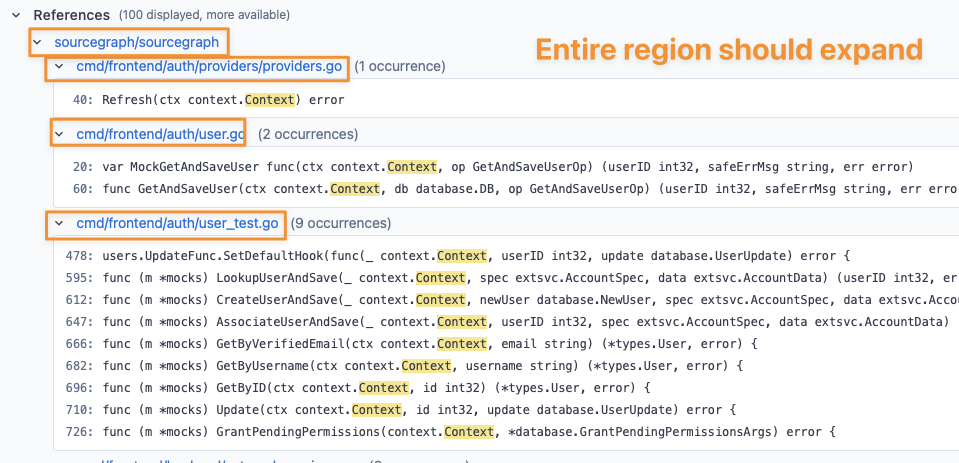Go to line 40 Refresh reference
Image resolution: width=959 pixels, height=463 pixels.
click(209, 100)
